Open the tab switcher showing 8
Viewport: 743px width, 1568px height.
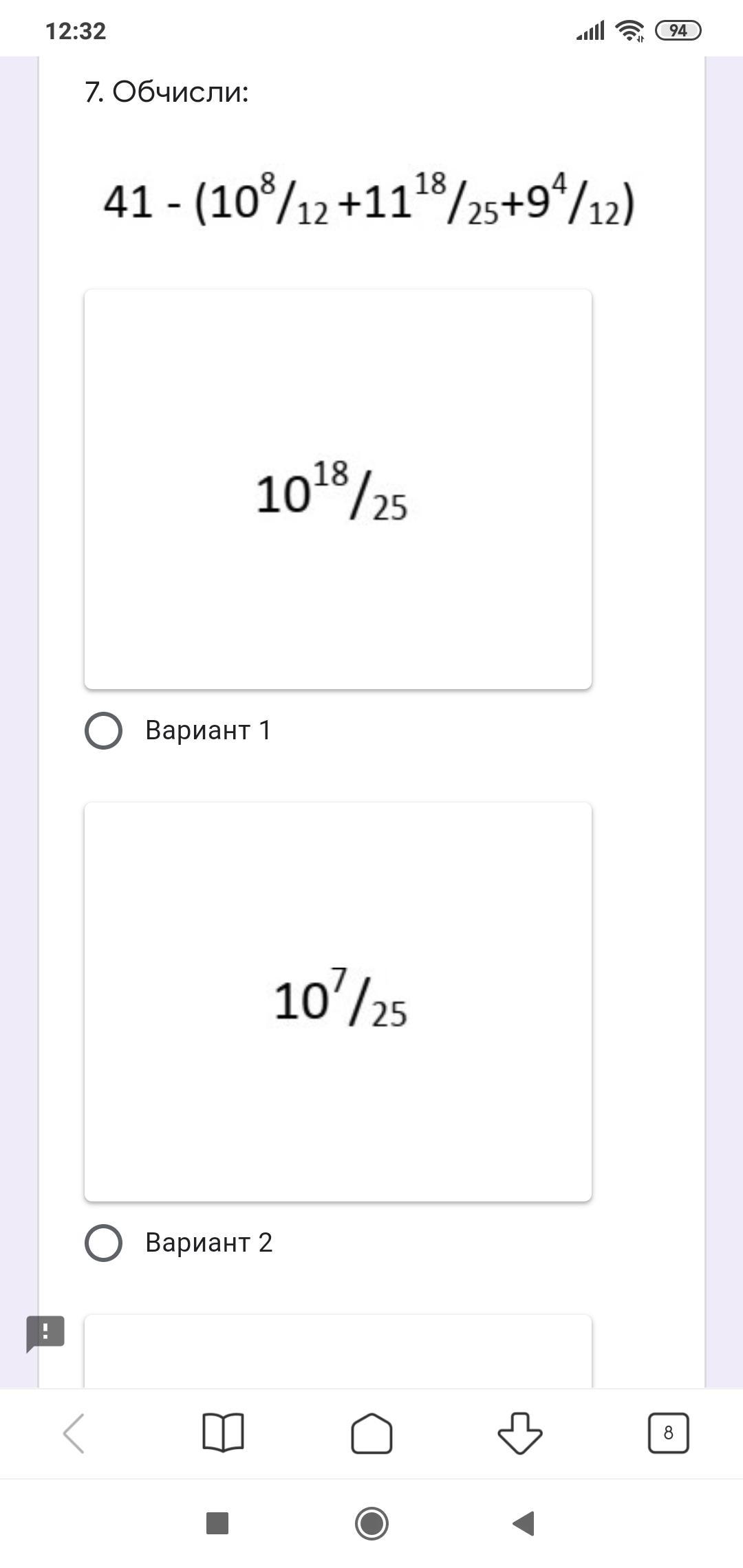[668, 1433]
